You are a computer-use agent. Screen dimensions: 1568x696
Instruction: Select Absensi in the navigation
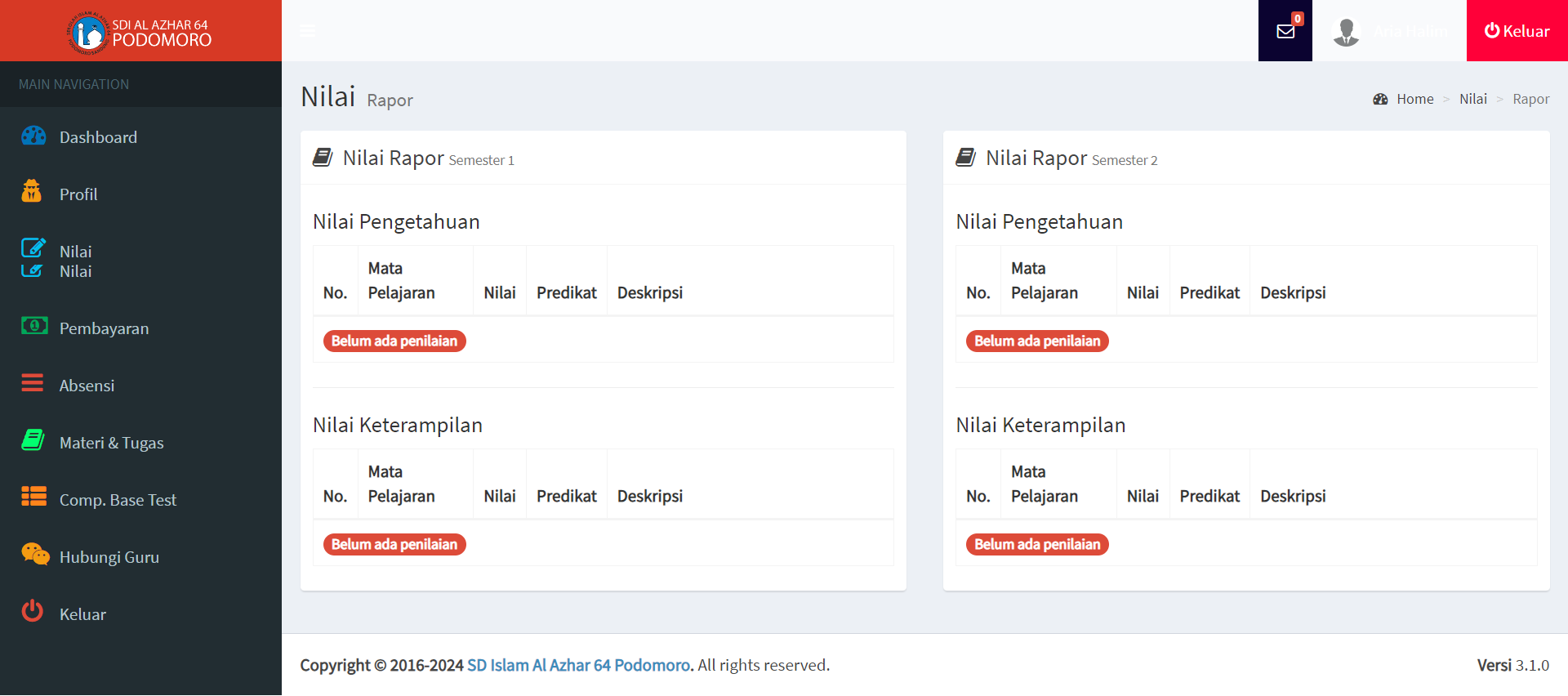[x=87, y=386]
